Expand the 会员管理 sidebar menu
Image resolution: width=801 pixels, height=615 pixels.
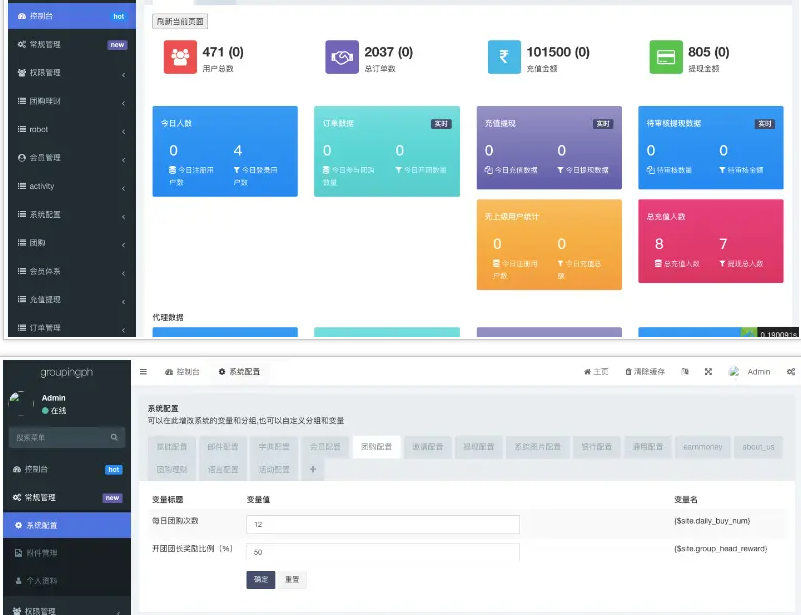[68, 157]
